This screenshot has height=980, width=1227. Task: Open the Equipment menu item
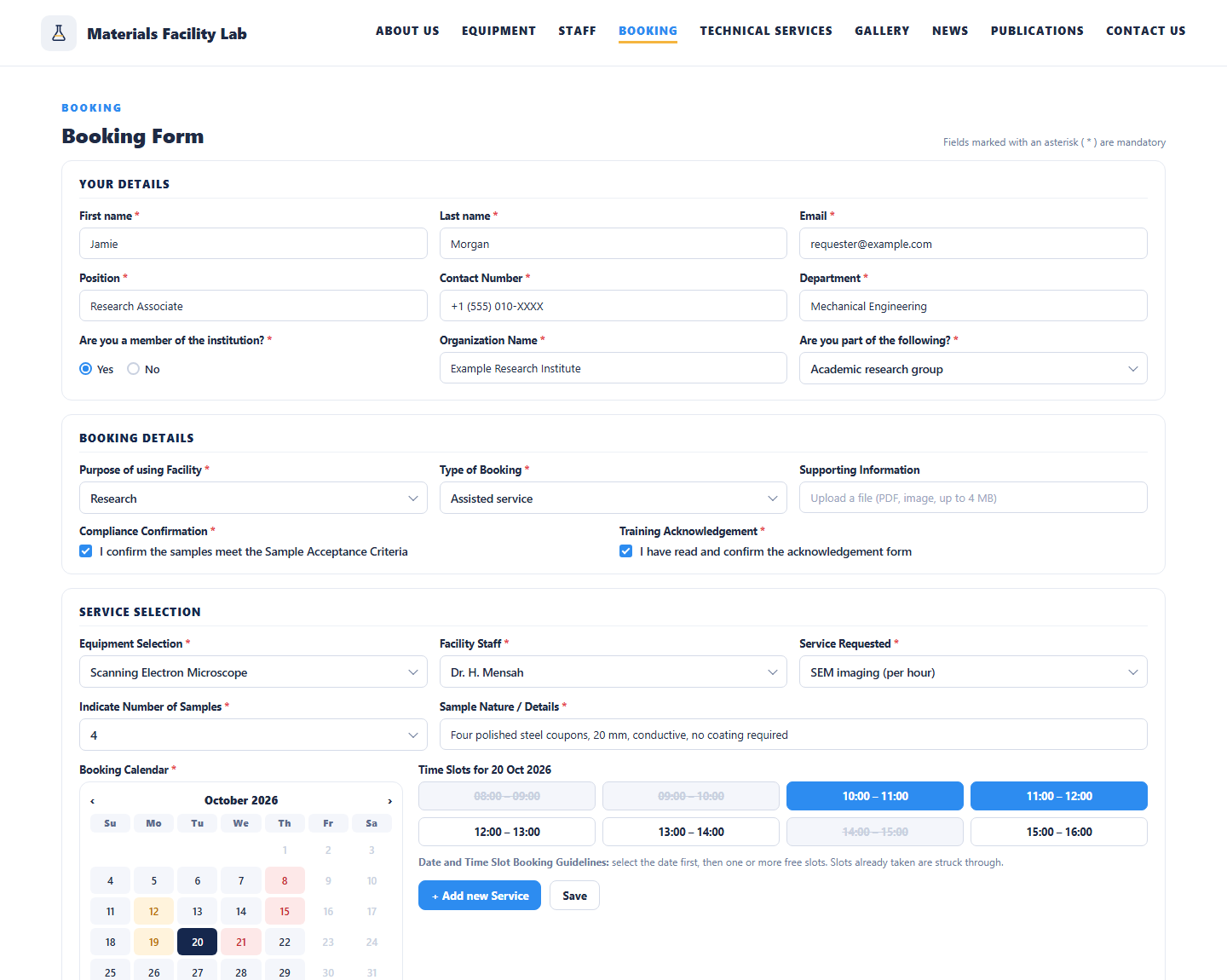point(498,31)
